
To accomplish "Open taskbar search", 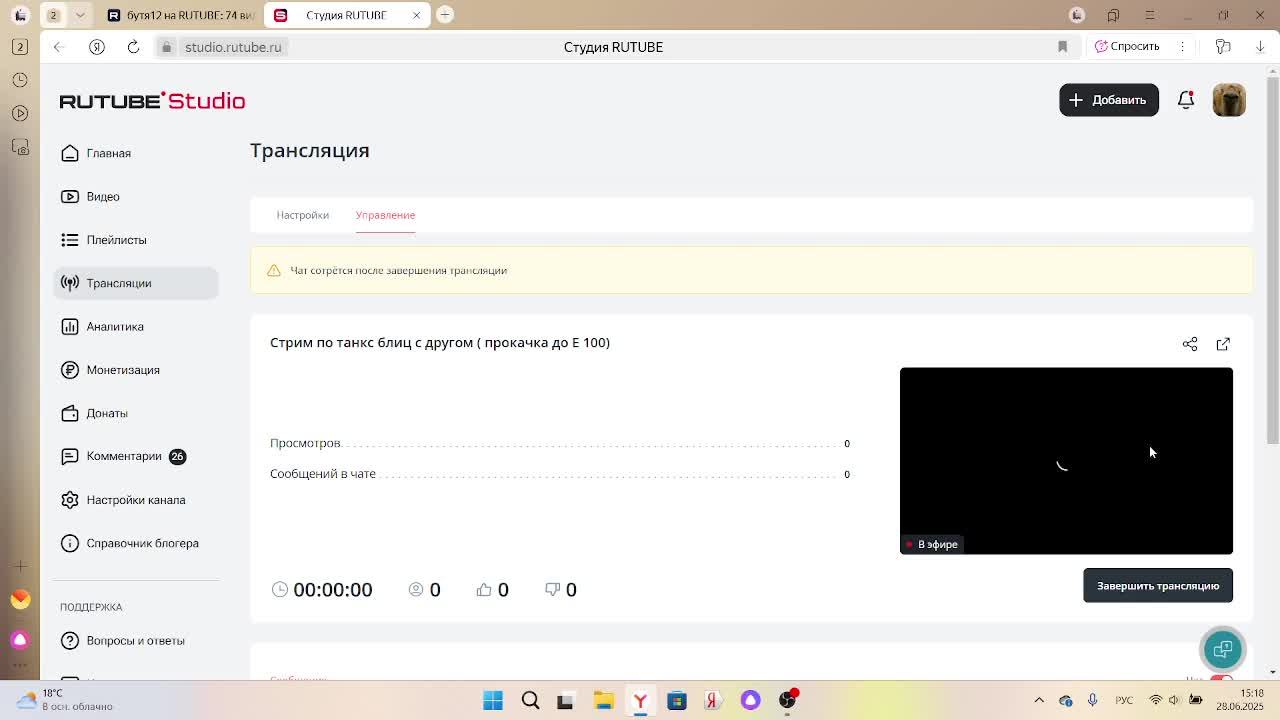I will [x=530, y=700].
